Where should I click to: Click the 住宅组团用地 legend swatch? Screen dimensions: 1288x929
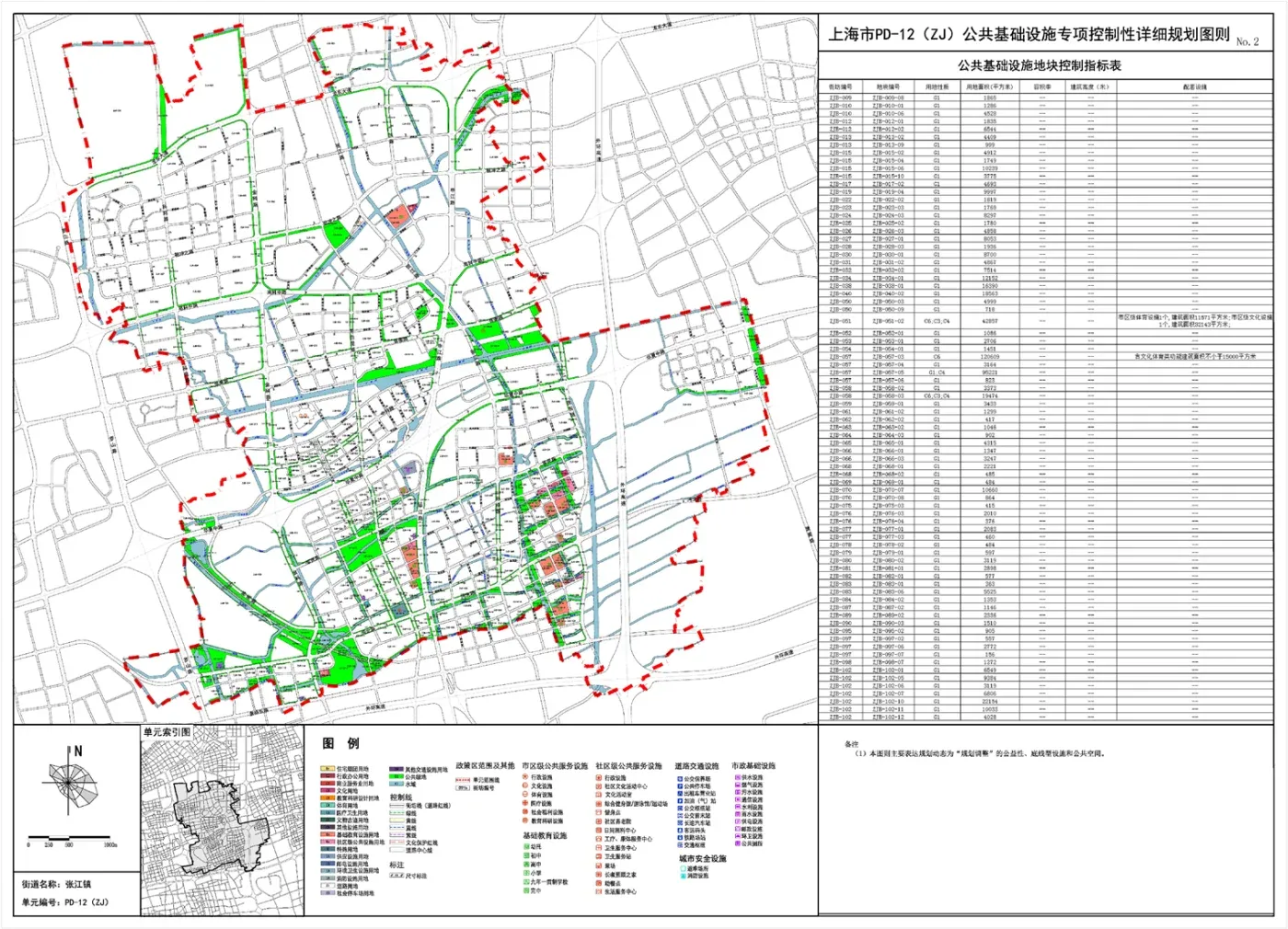328,769
